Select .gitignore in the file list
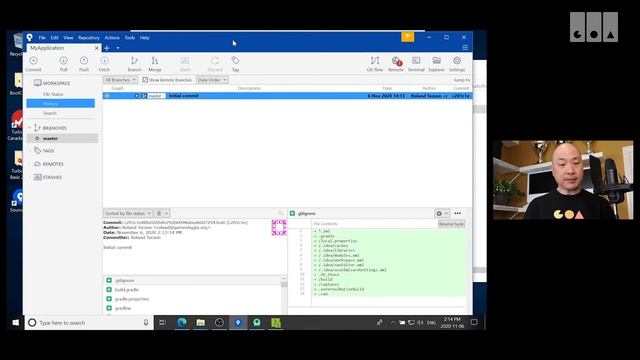This screenshot has width=640, height=360. tap(192, 280)
